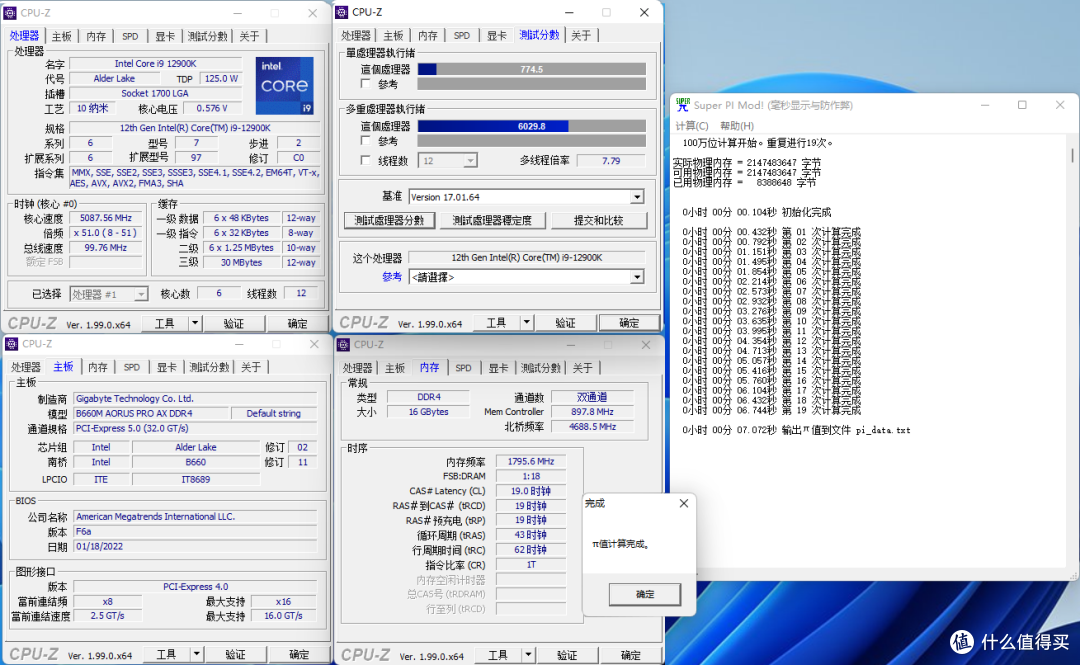
Task: Click 提交和比较 button
Action: (x=599, y=221)
